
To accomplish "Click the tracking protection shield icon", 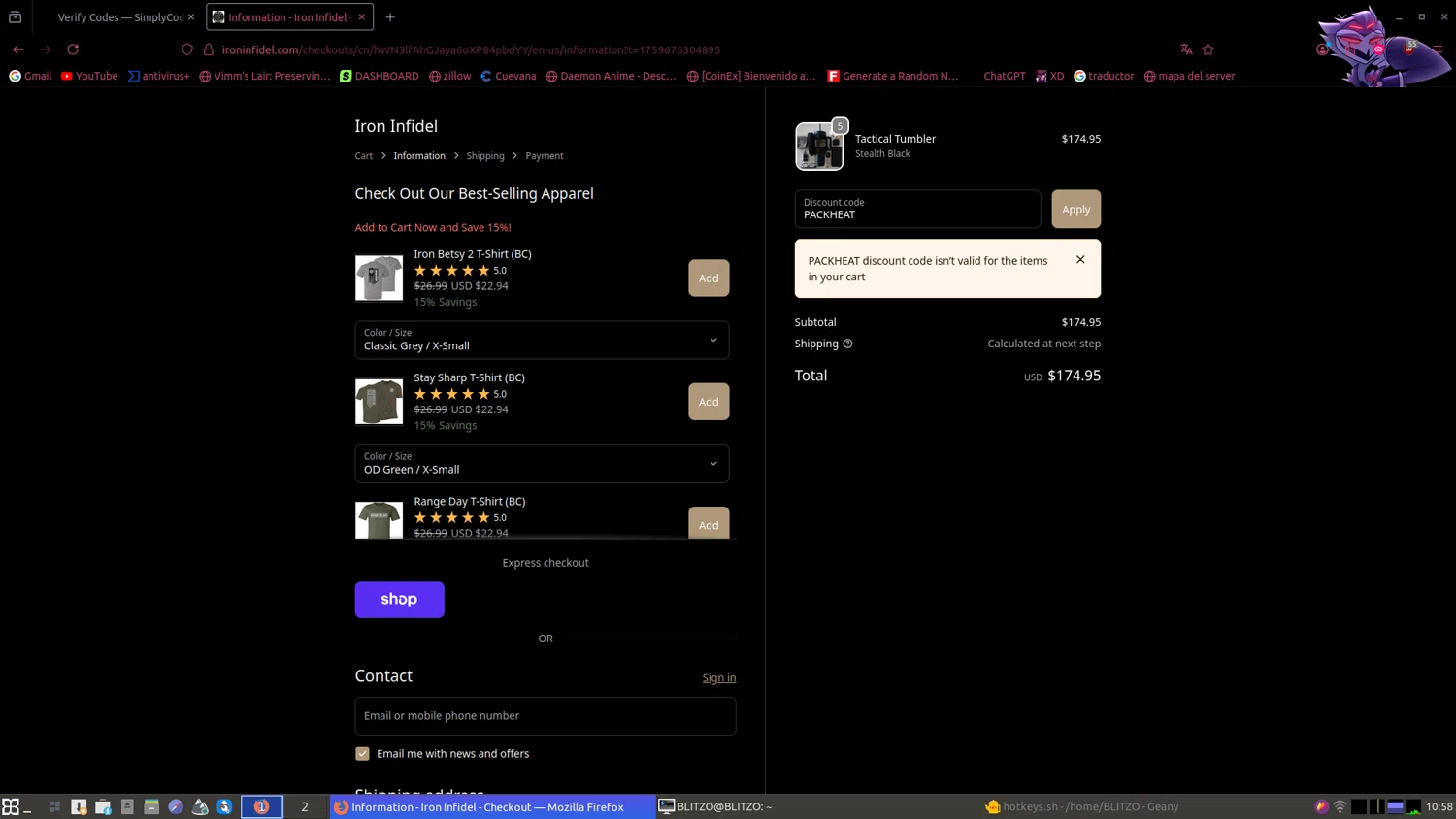I will pyautogui.click(x=187, y=49).
